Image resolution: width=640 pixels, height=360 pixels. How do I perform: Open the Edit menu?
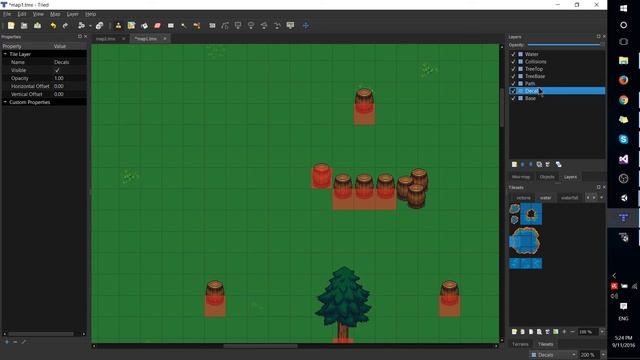tap(22, 14)
